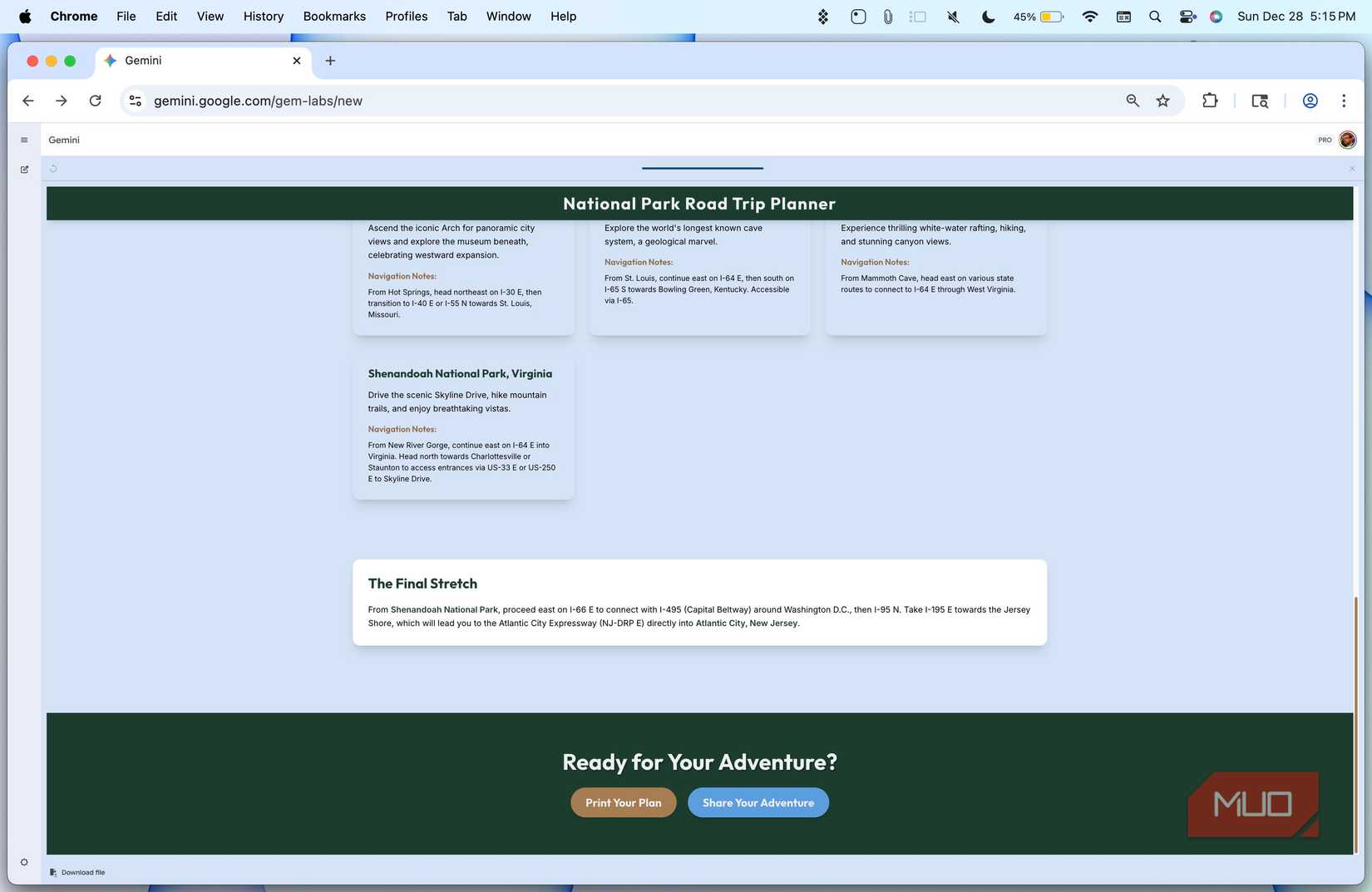
Task: Open the Google account avatar
Action: click(x=1348, y=140)
